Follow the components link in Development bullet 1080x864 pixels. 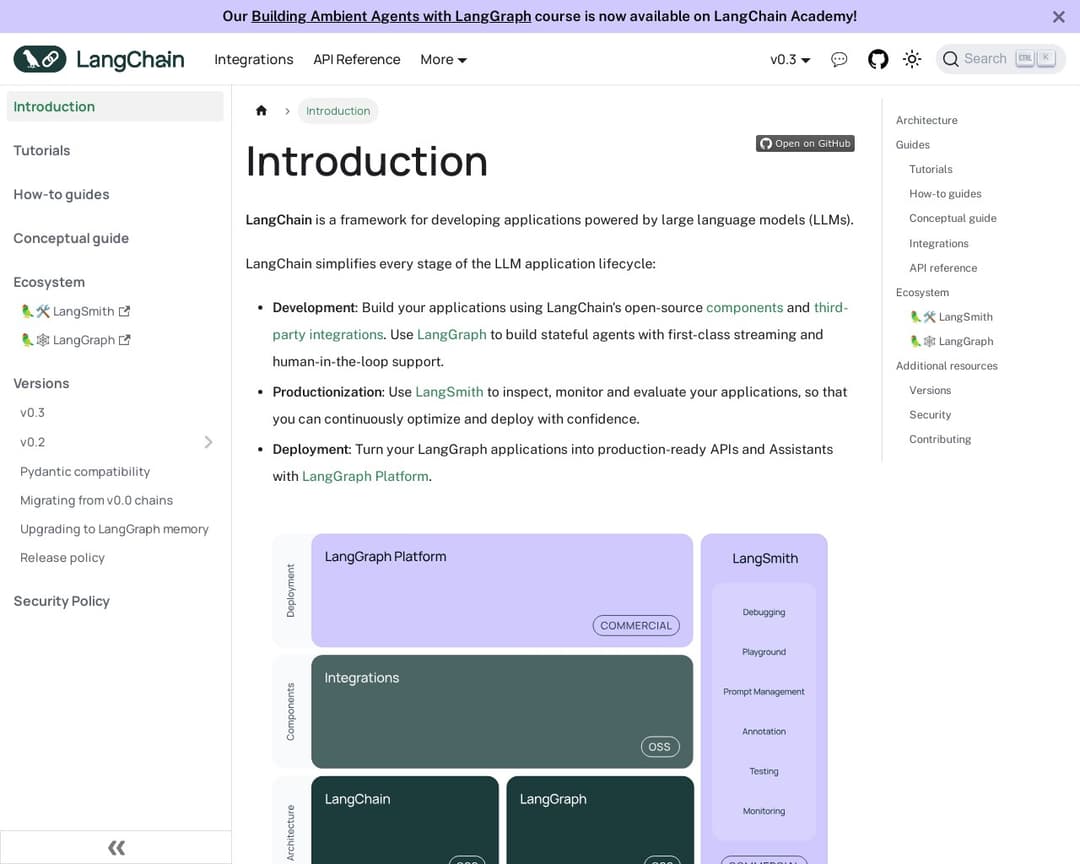click(745, 307)
